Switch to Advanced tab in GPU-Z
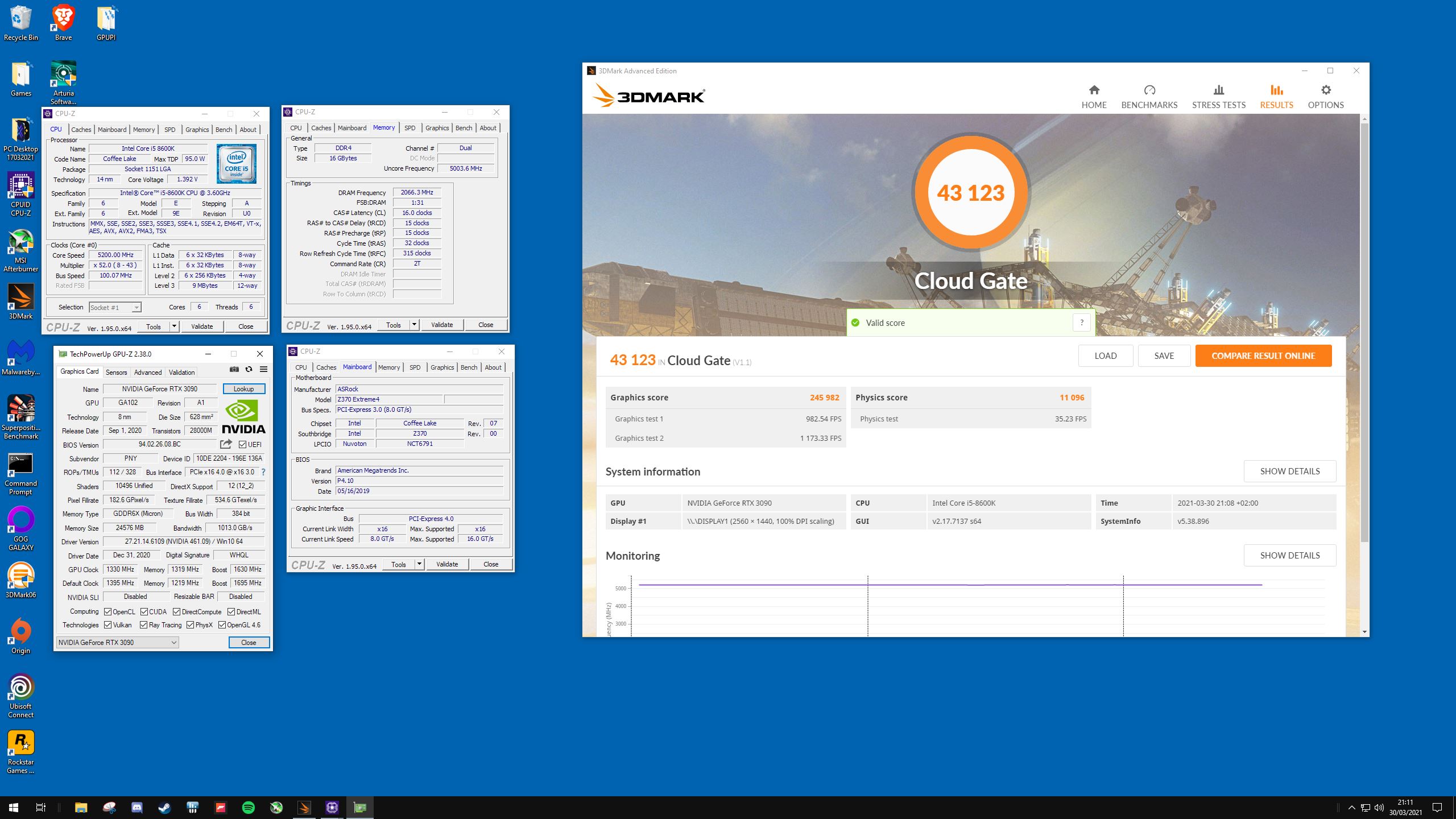Viewport: 1456px width, 819px height. pos(148,372)
